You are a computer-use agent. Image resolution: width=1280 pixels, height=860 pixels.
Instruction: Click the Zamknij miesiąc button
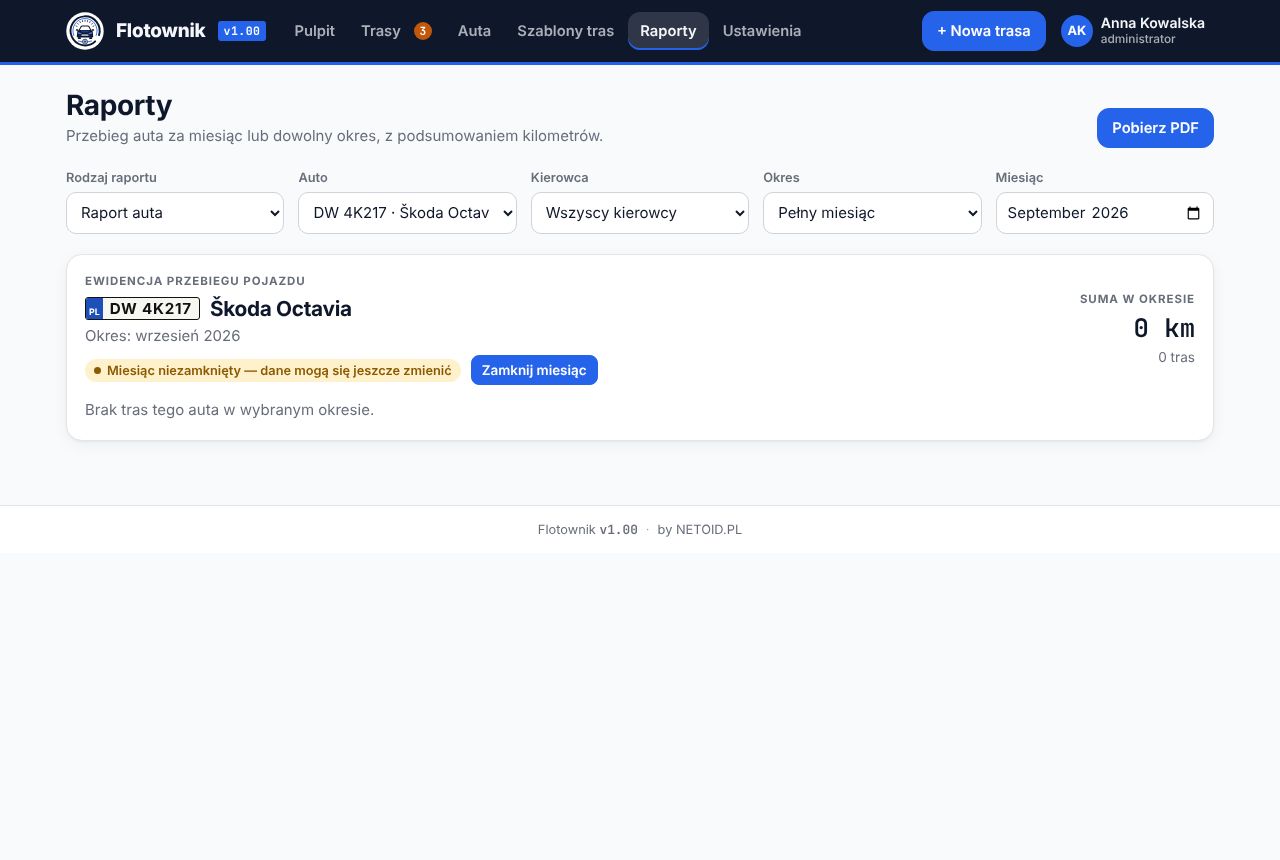point(534,370)
